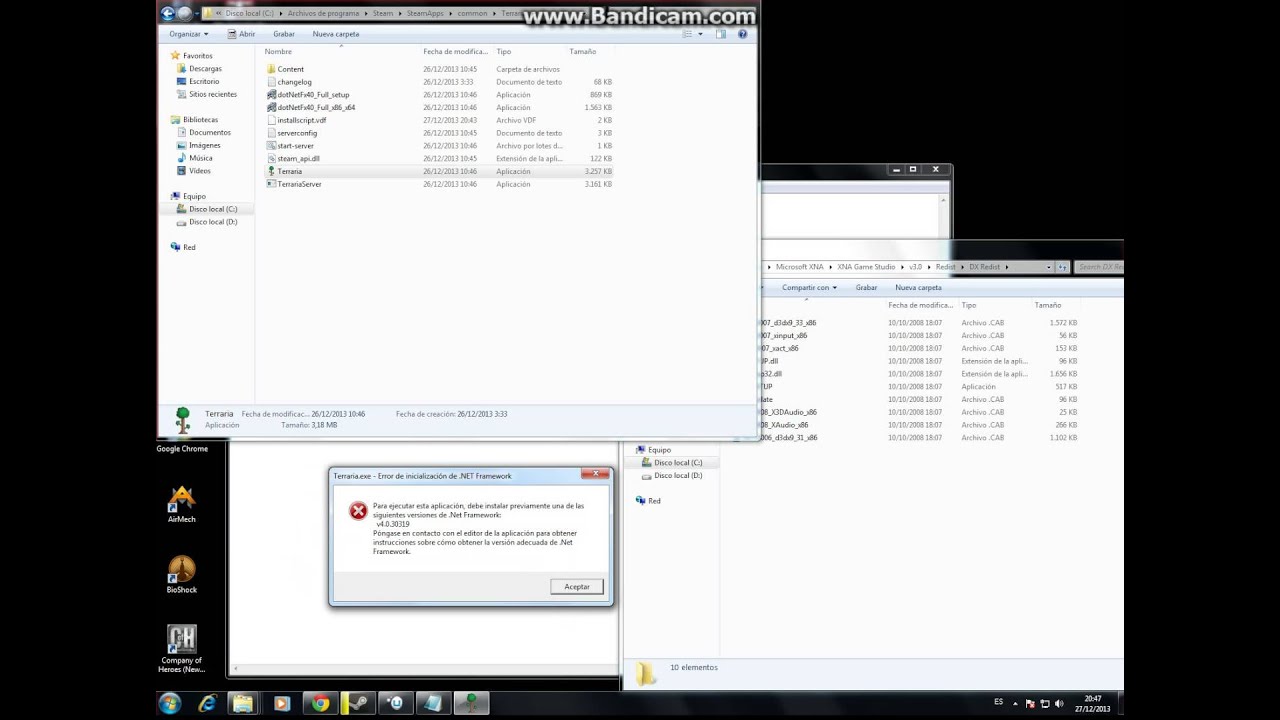Click Grabar in the Terraria window toolbar
1280x720 pixels.
[x=284, y=34]
